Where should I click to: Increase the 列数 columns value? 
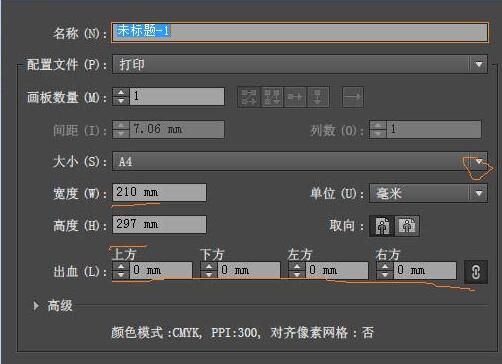coord(378,125)
